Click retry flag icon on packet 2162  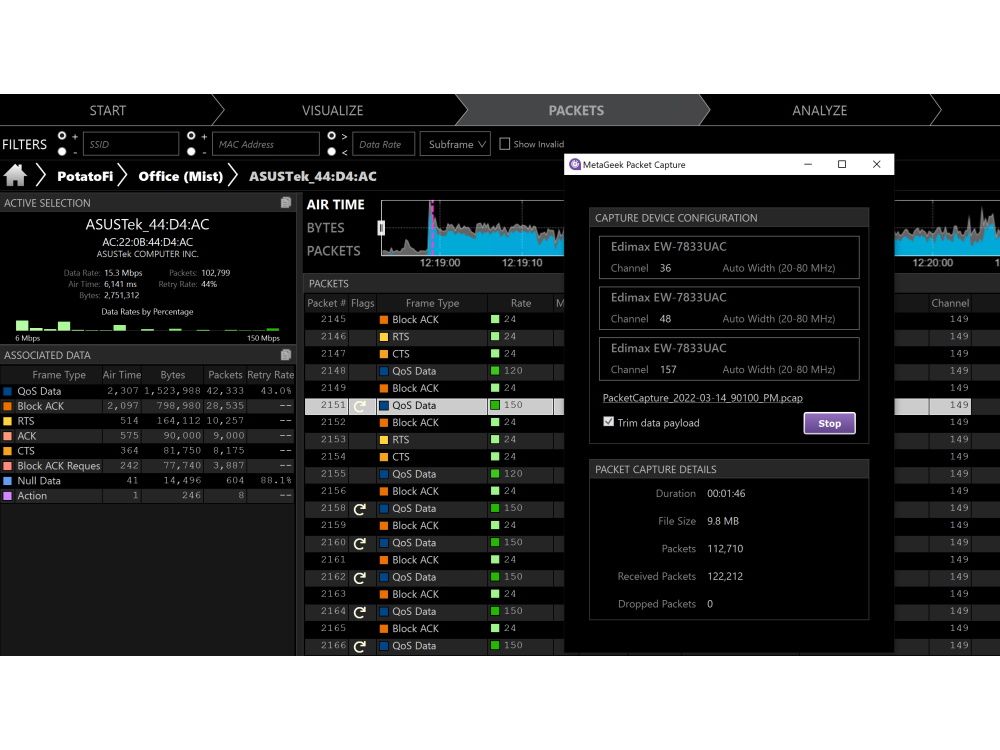[x=360, y=577]
